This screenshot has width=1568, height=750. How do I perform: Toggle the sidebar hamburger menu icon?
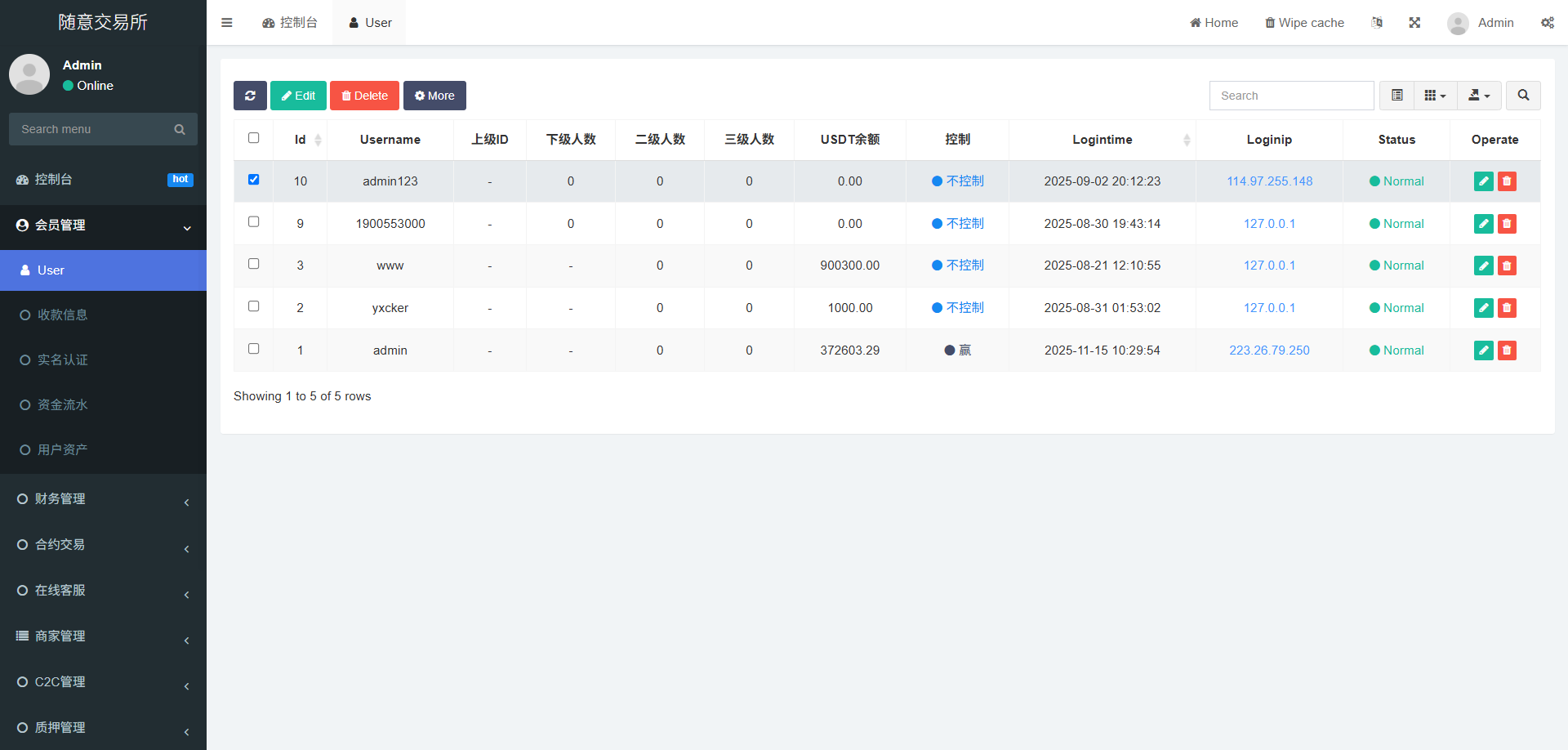(227, 23)
